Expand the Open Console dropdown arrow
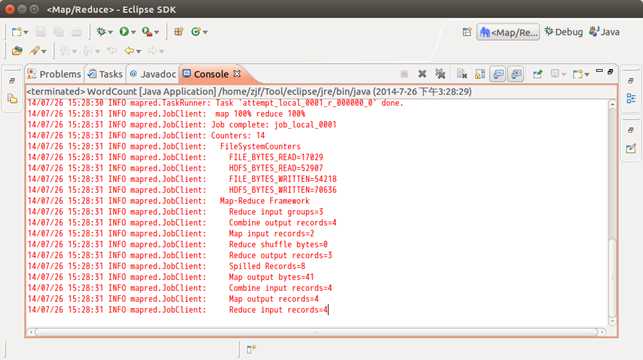643x360 pixels. click(587, 74)
